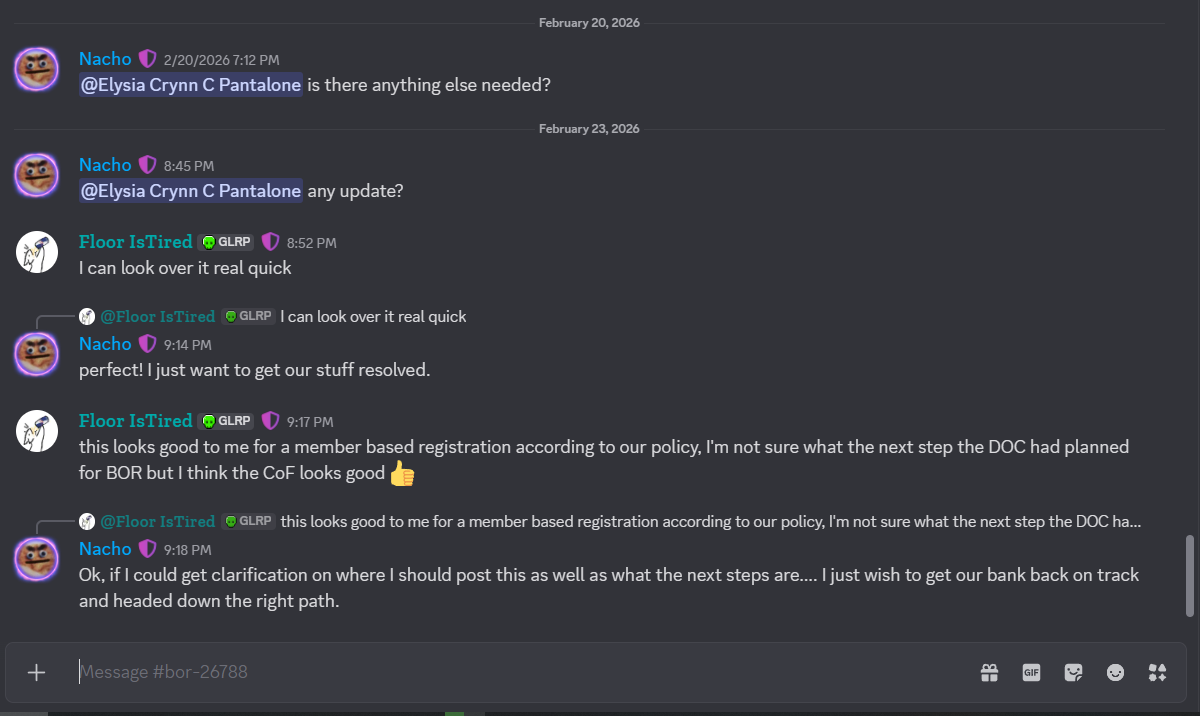Click Nacho's username on the 8:45 PM message
This screenshot has width=1200, height=716.
(105, 165)
